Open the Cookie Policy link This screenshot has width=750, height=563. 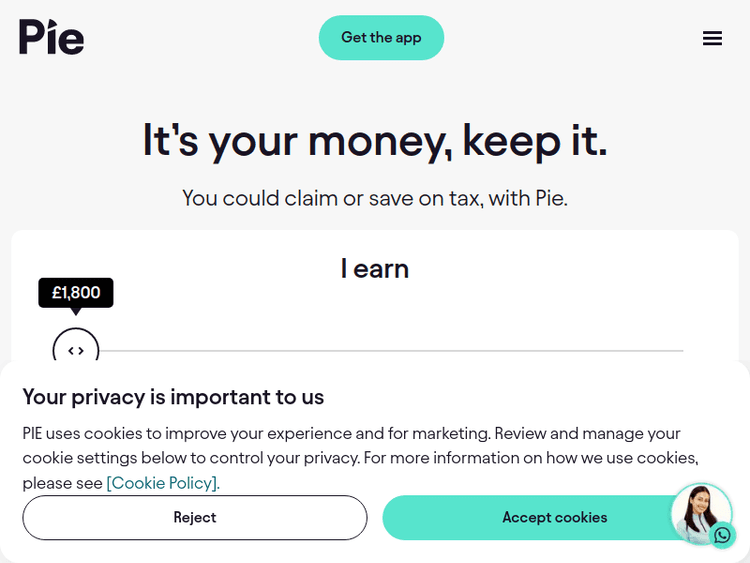(x=163, y=483)
